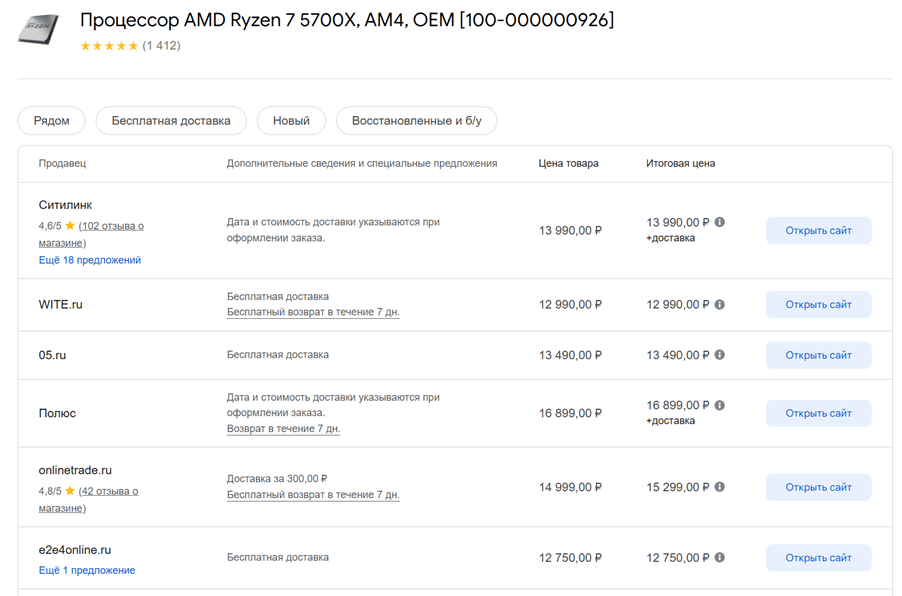Viewport: 902px width, 596px height.
Task: Open Ситилинк 102 отзыва о магазине link
Action: coord(110,226)
